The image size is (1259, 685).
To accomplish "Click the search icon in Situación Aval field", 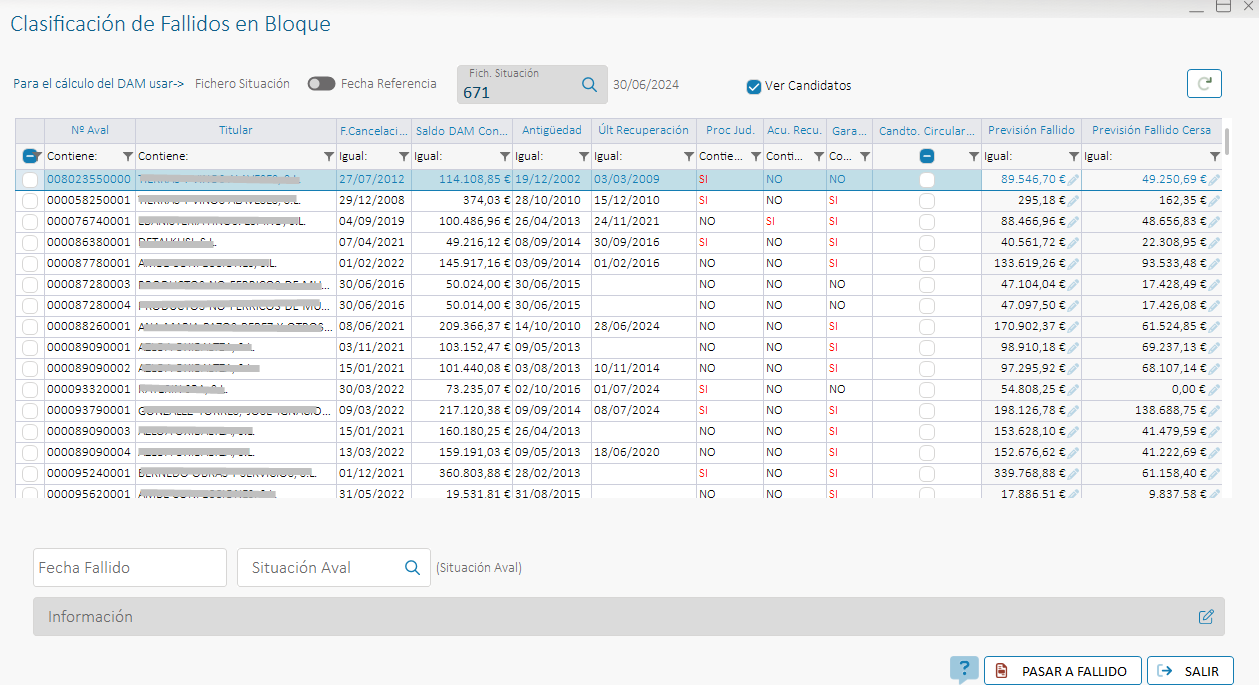I will [412, 567].
